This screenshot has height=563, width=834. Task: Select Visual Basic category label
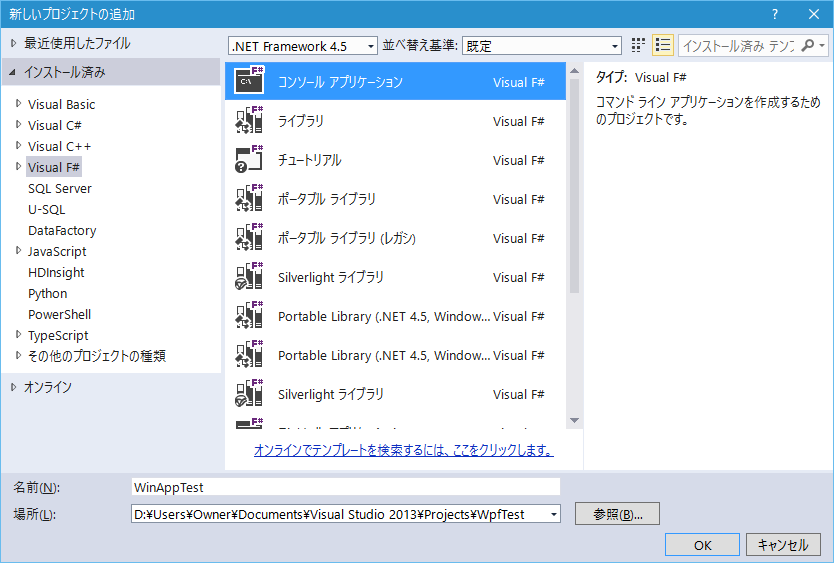[x=61, y=104]
